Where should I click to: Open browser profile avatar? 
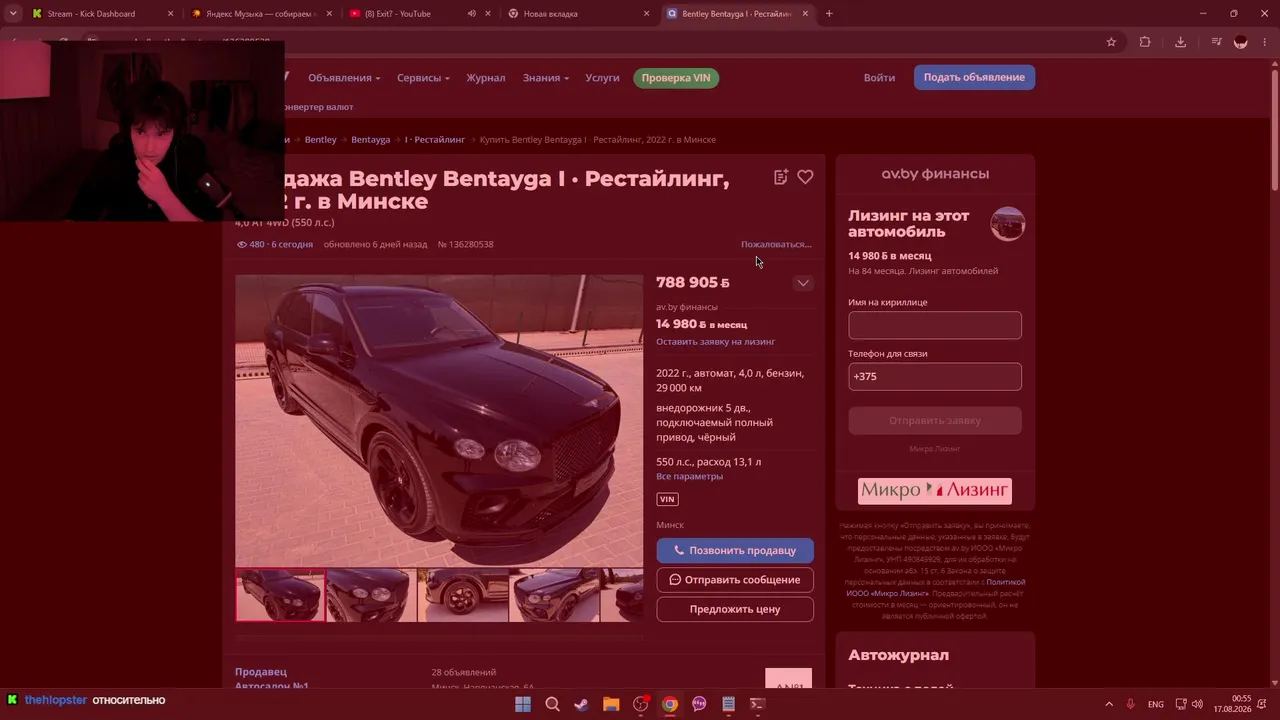[1241, 42]
